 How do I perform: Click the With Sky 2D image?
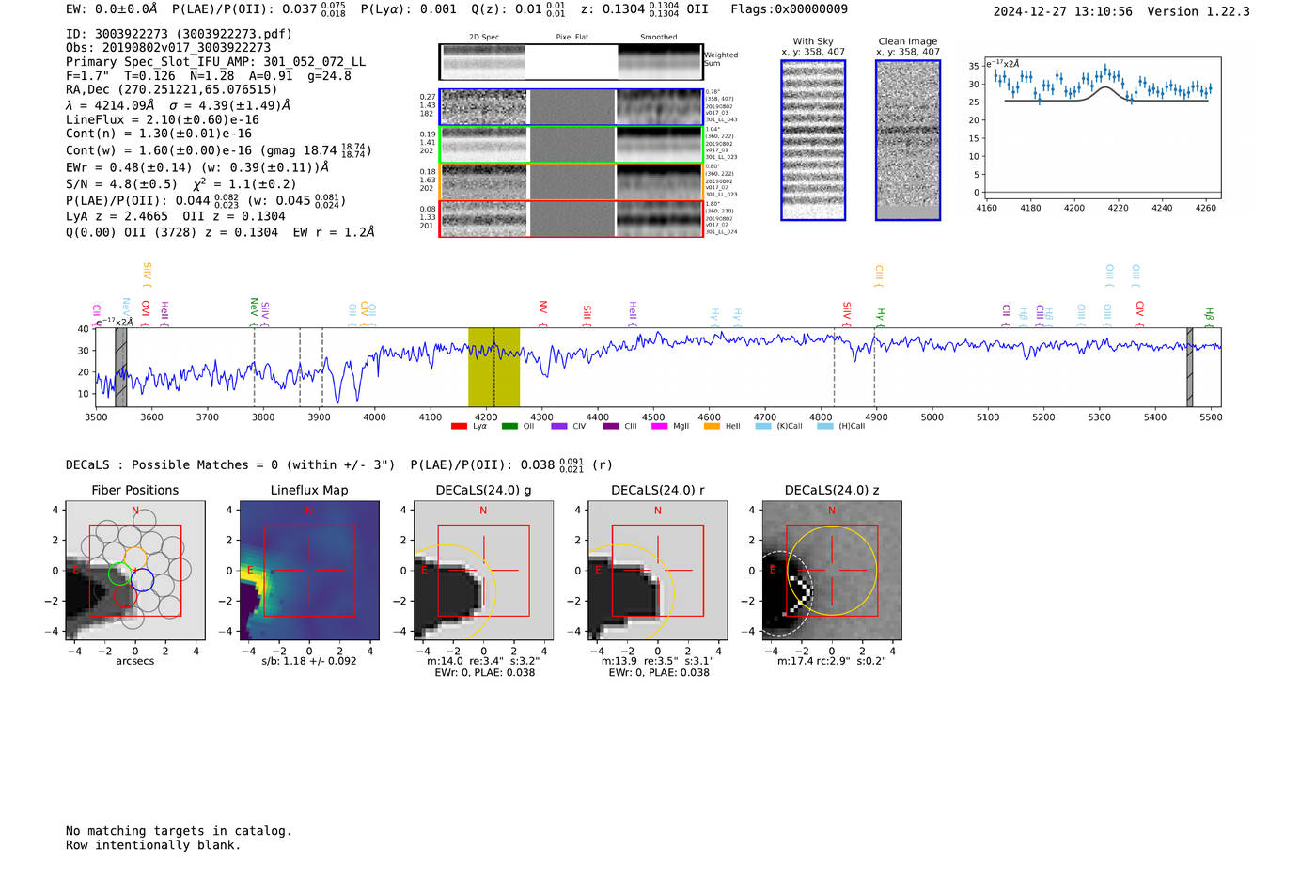[813, 140]
